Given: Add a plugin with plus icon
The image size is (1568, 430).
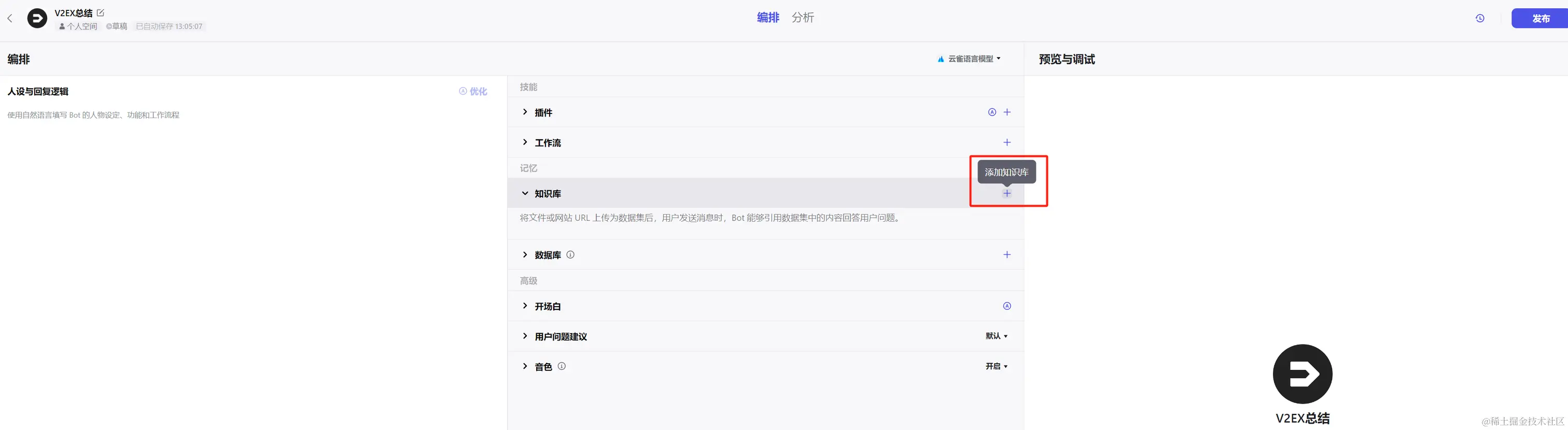Looking at the screenshot, I should 1007,112.
